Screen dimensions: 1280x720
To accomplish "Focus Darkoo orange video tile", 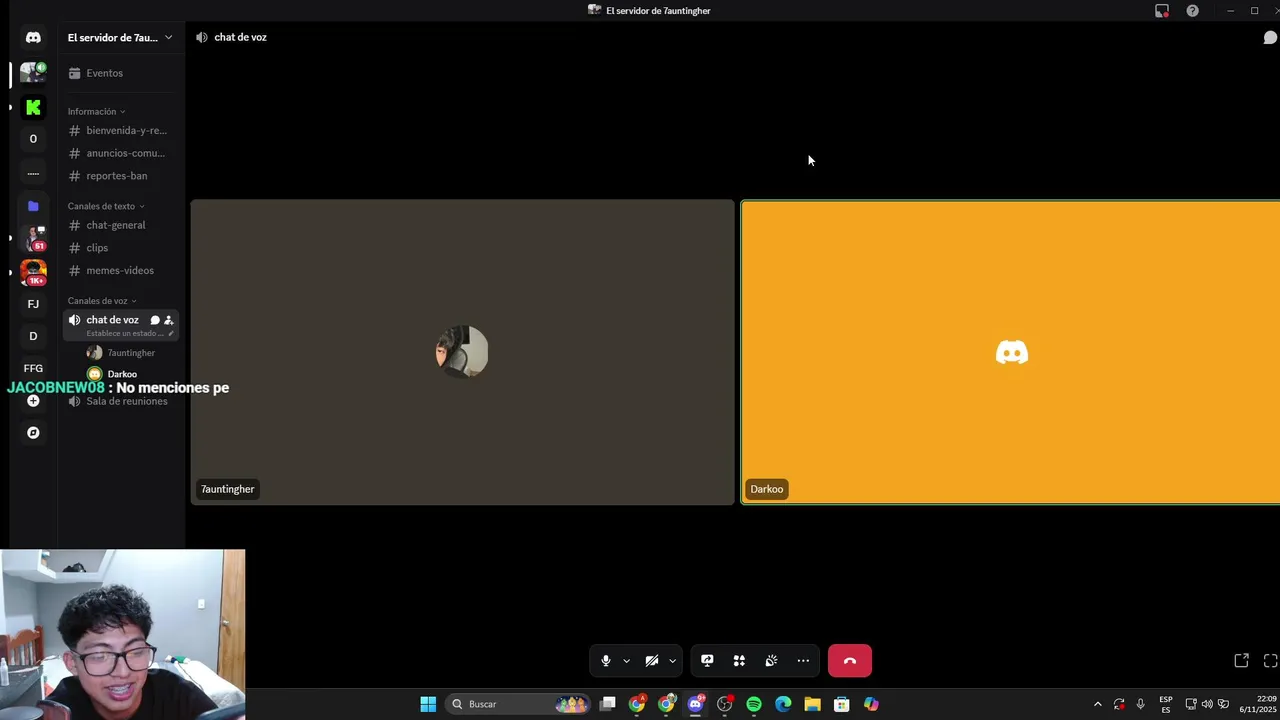I will click(1011, 352).
